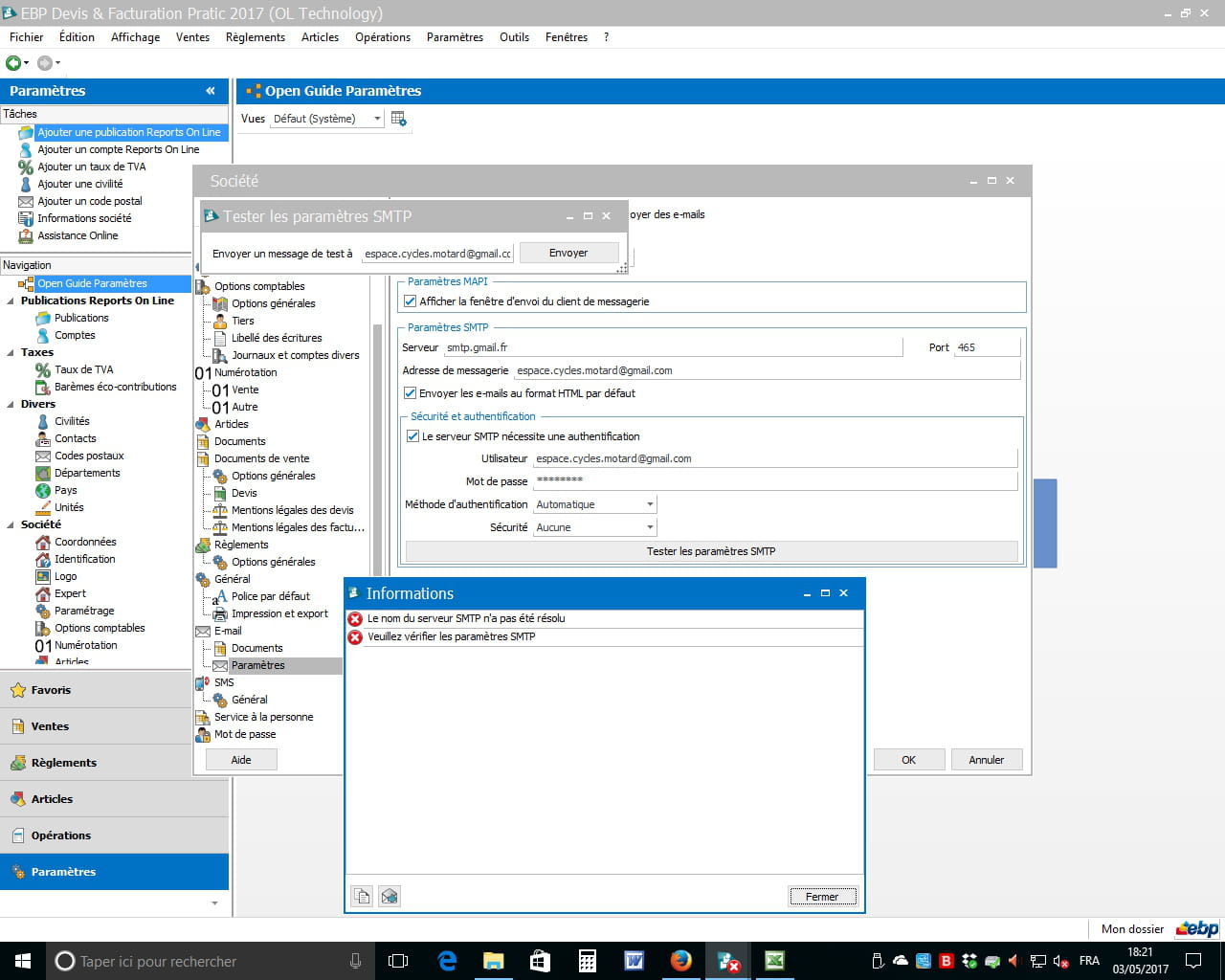
Task: Collapse the Taxes navigation group
Action: [x=12, y=352]
